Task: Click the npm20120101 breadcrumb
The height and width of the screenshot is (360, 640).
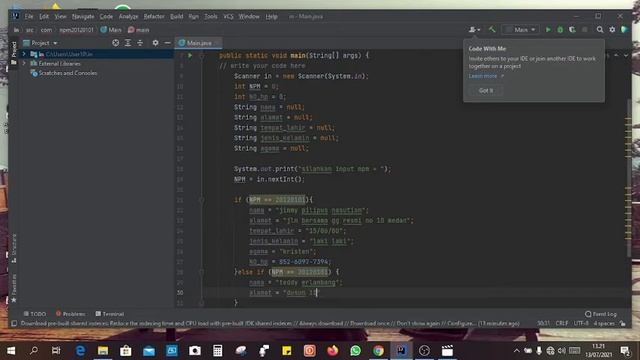Action: click(76, 30)
